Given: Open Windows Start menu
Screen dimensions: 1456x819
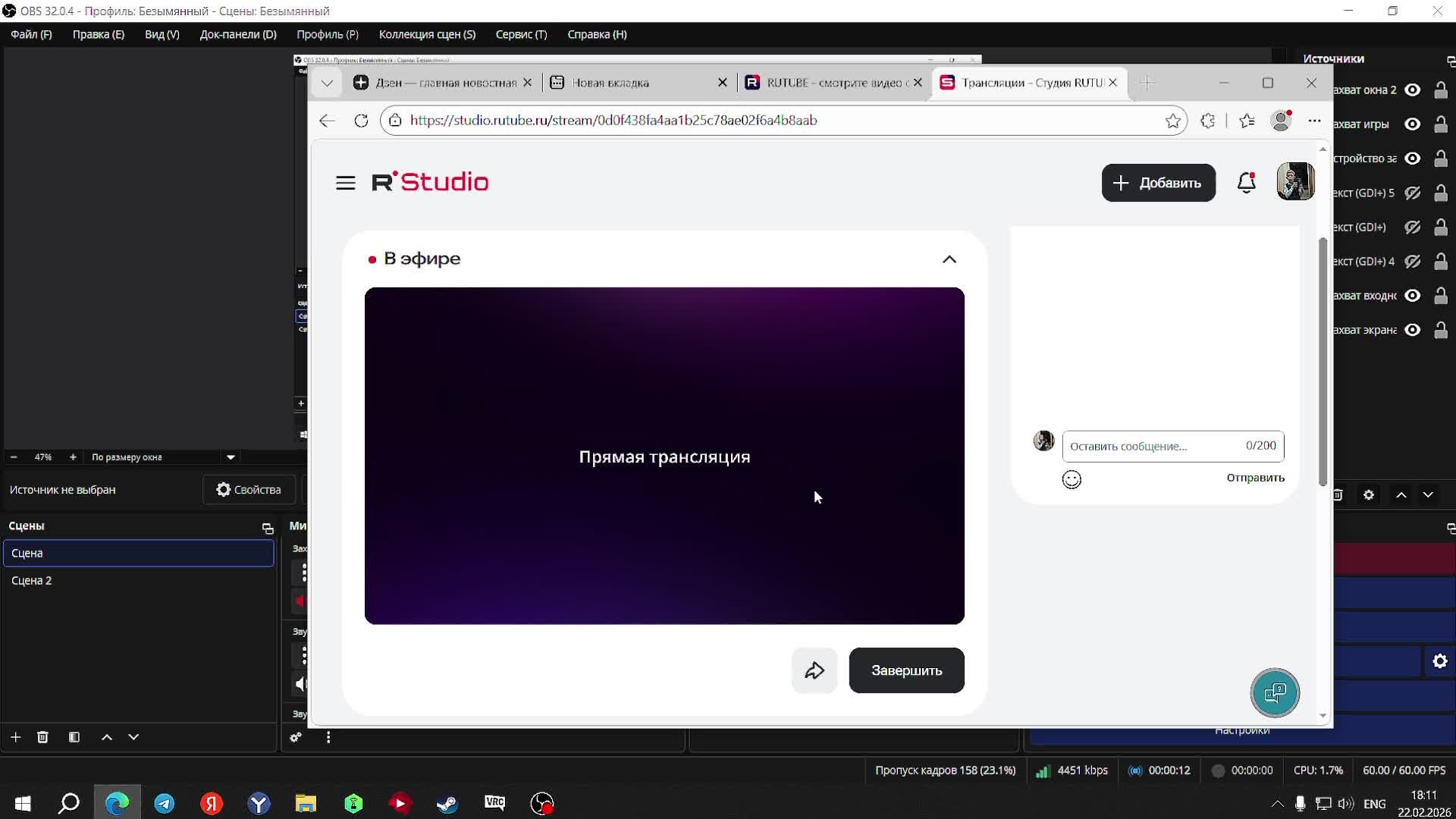Looking at the screenshot, I should coord(23,803).
